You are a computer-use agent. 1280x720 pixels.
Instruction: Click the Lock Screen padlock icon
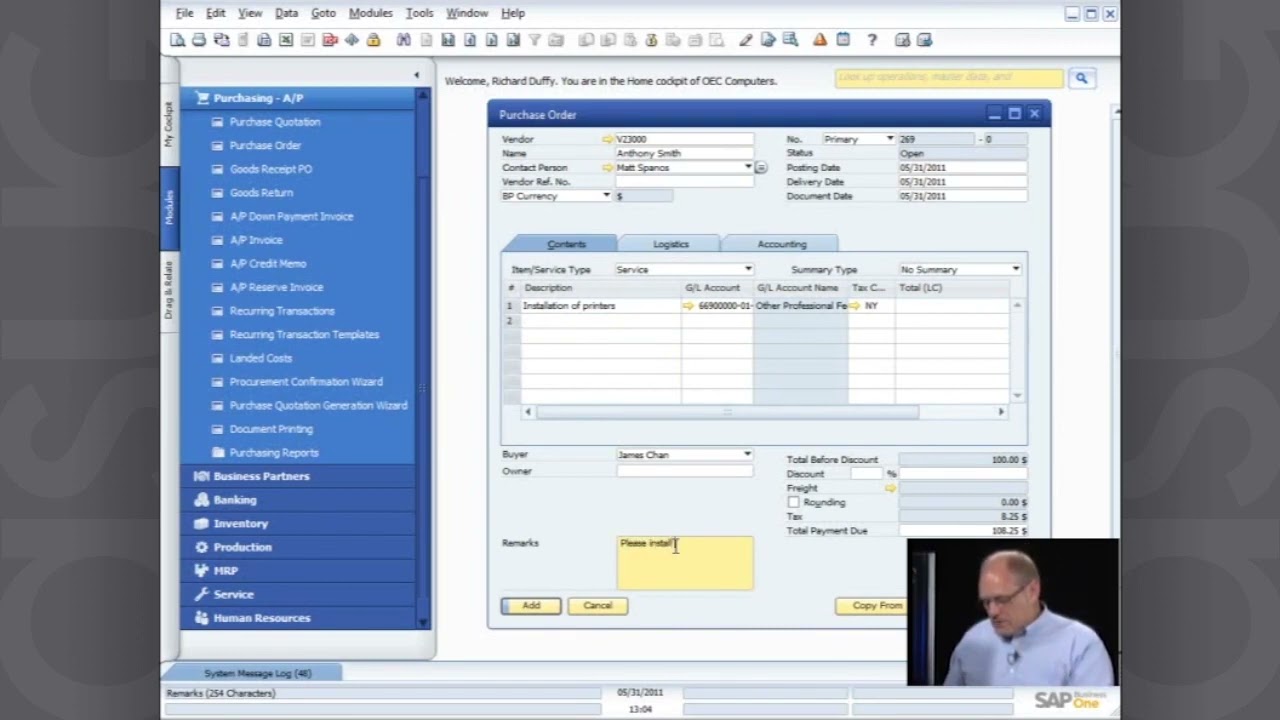point(373,40)
